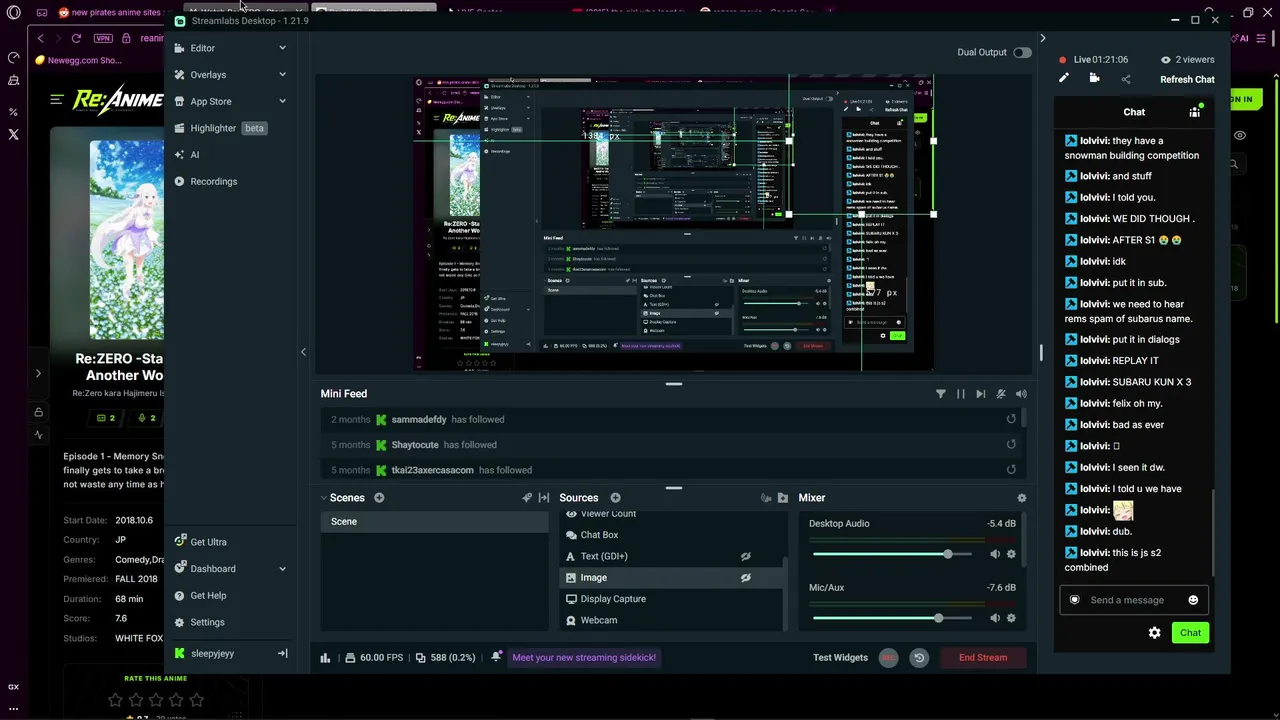The width and height of the screenshot is (1280, 720).
Task: Mute the Desktop Audio channel
Action: coord(994,554)
